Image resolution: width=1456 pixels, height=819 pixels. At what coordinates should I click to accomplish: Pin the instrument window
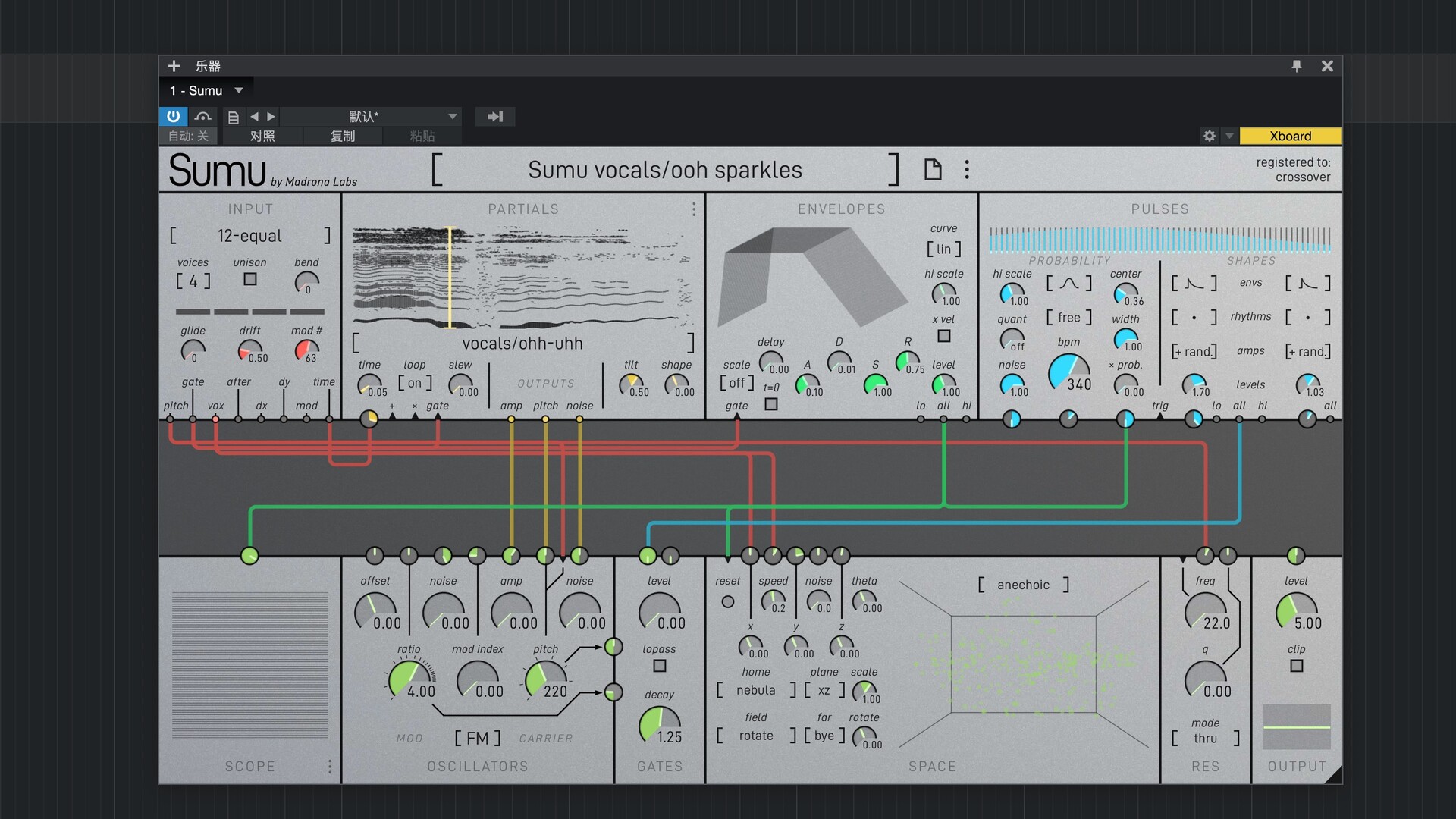[x=1297, y=66]
